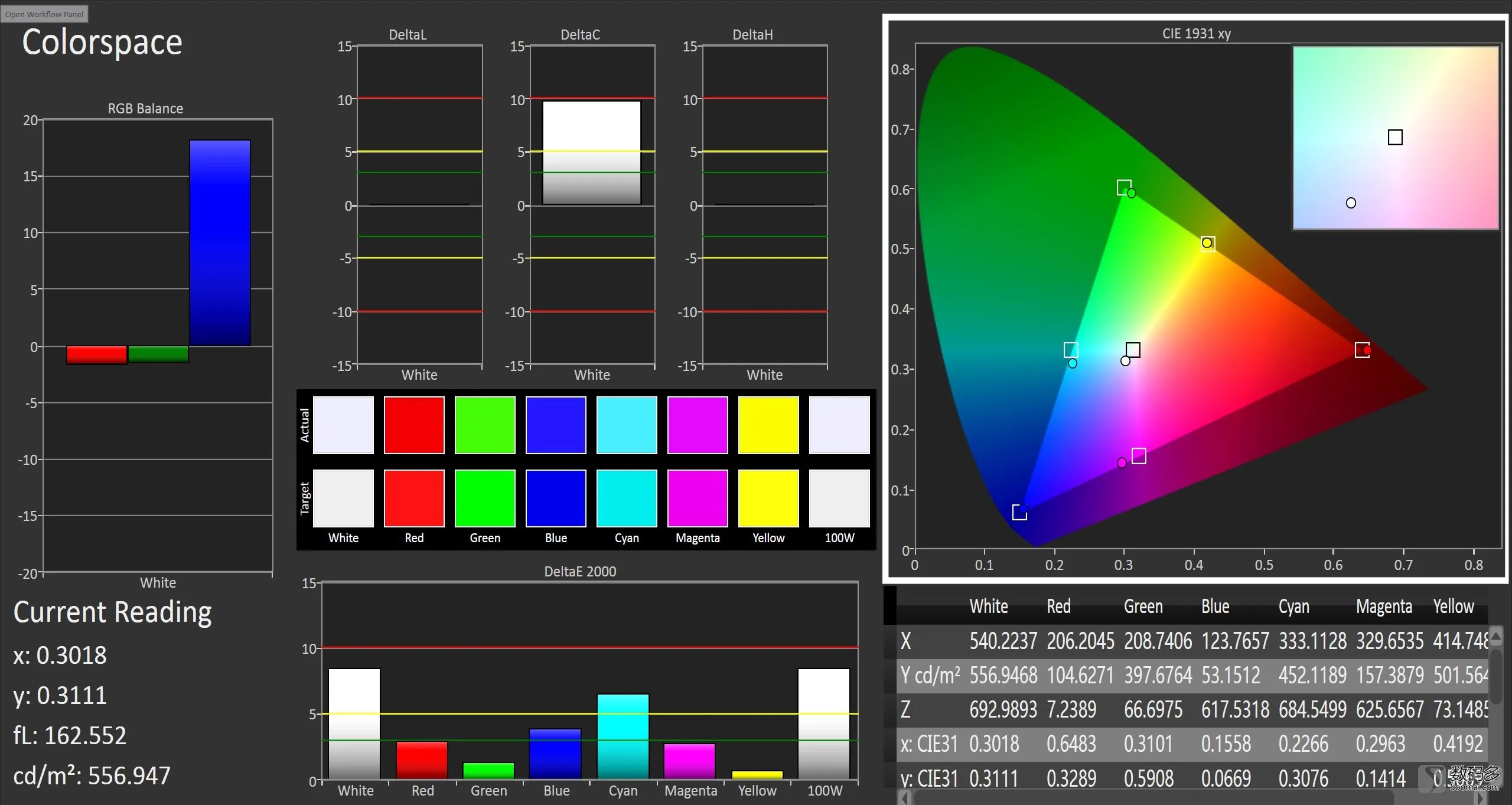Select the Target Green color swatch
Viewport: 1512px width, 805px height.
(x=485, y=498)
